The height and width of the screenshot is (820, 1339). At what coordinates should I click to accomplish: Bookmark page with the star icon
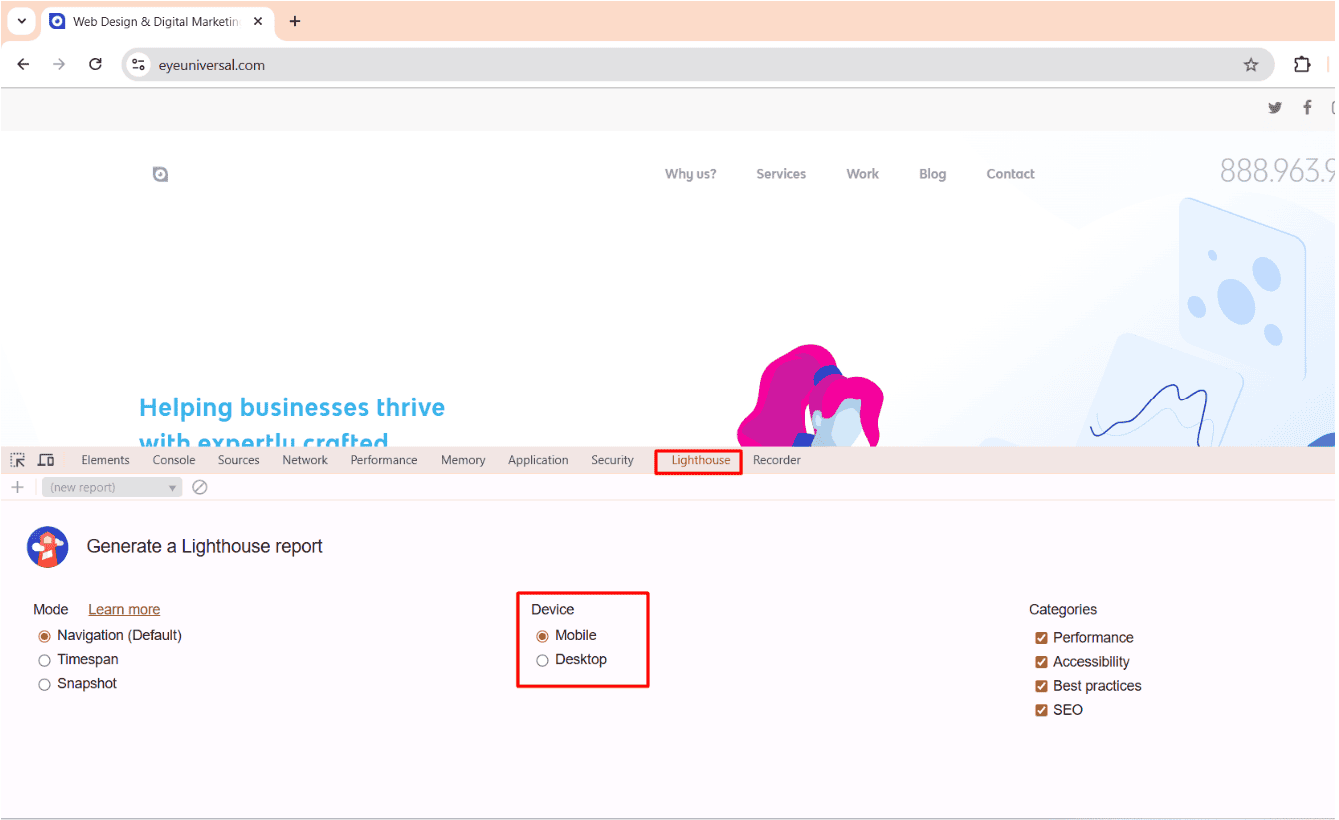(1250, 65)
